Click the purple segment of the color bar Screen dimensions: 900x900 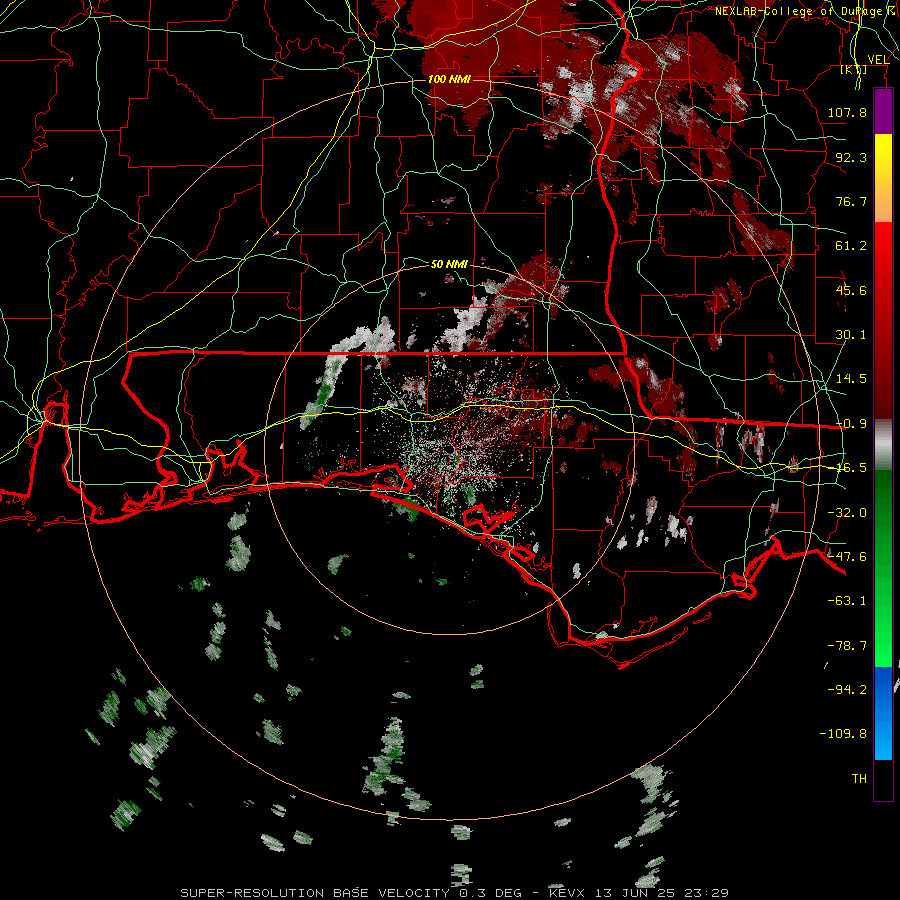tap(883, 112)
